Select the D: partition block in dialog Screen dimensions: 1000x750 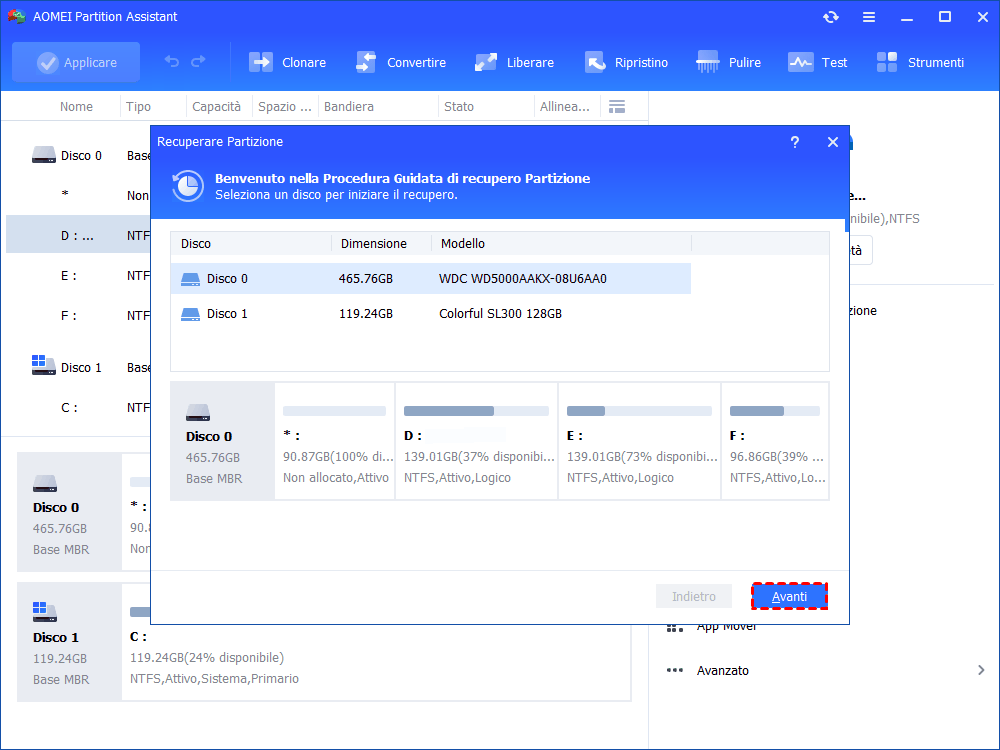(476, 441)
